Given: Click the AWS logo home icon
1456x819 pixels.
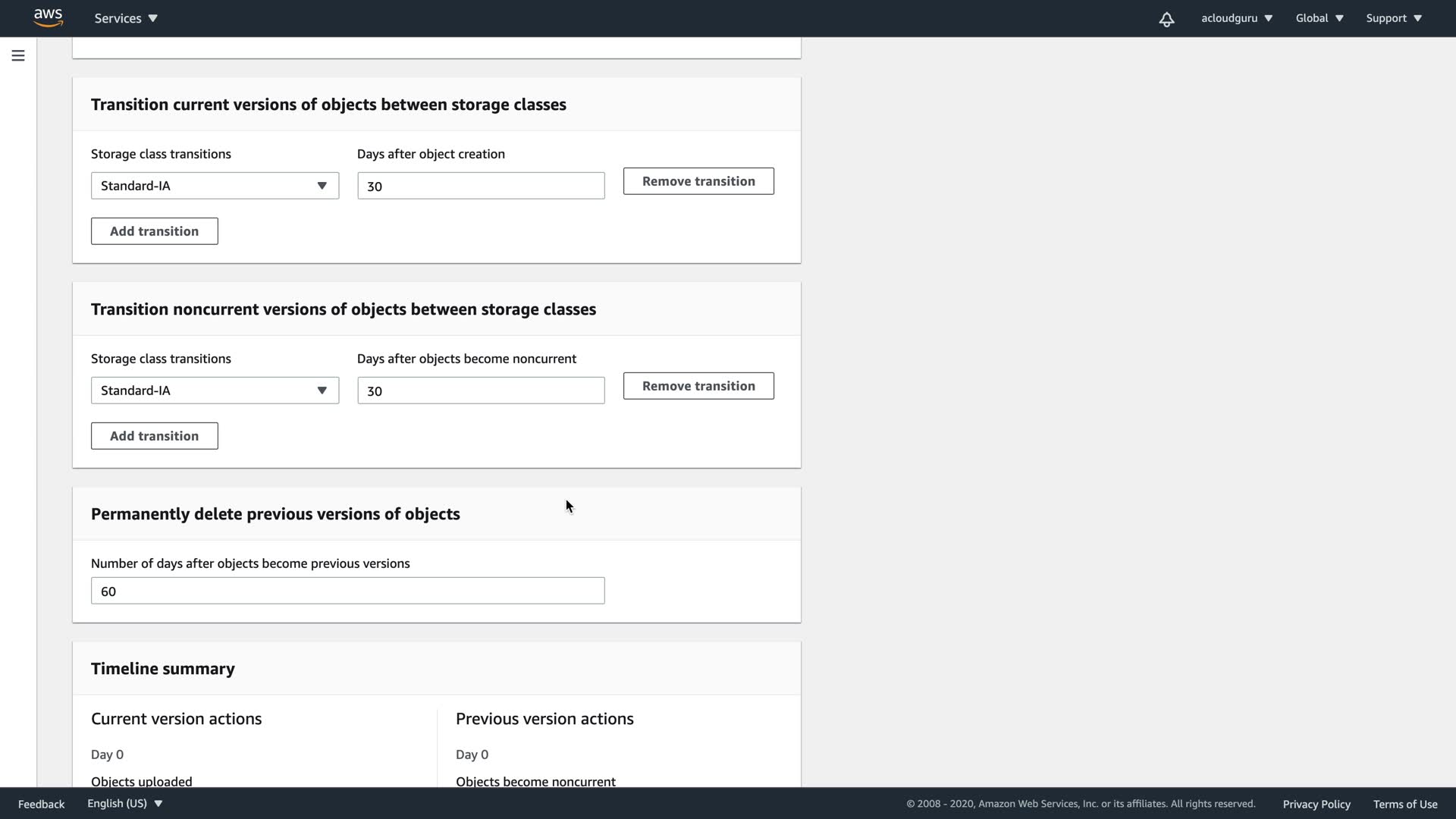Looking at the screenshot, I should [x=48, y=18].
